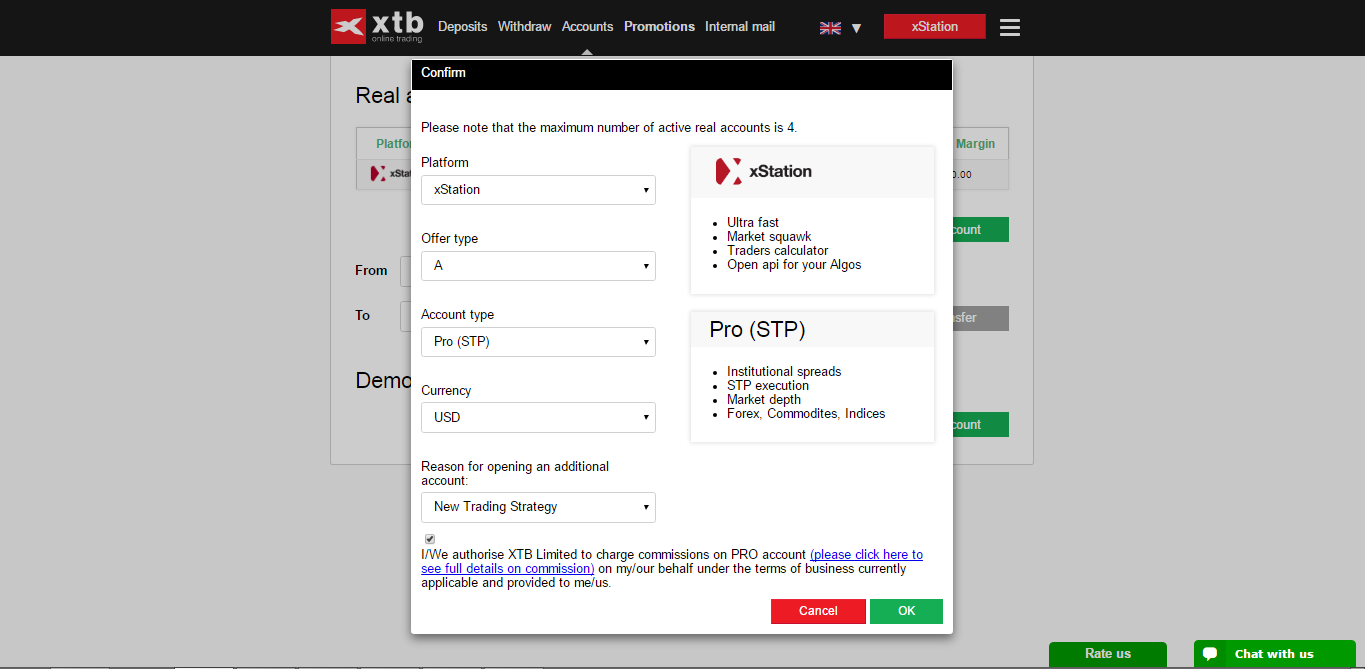Open the Accounts menu
The image size is (1365, 669).
click(x=587, y=27)
